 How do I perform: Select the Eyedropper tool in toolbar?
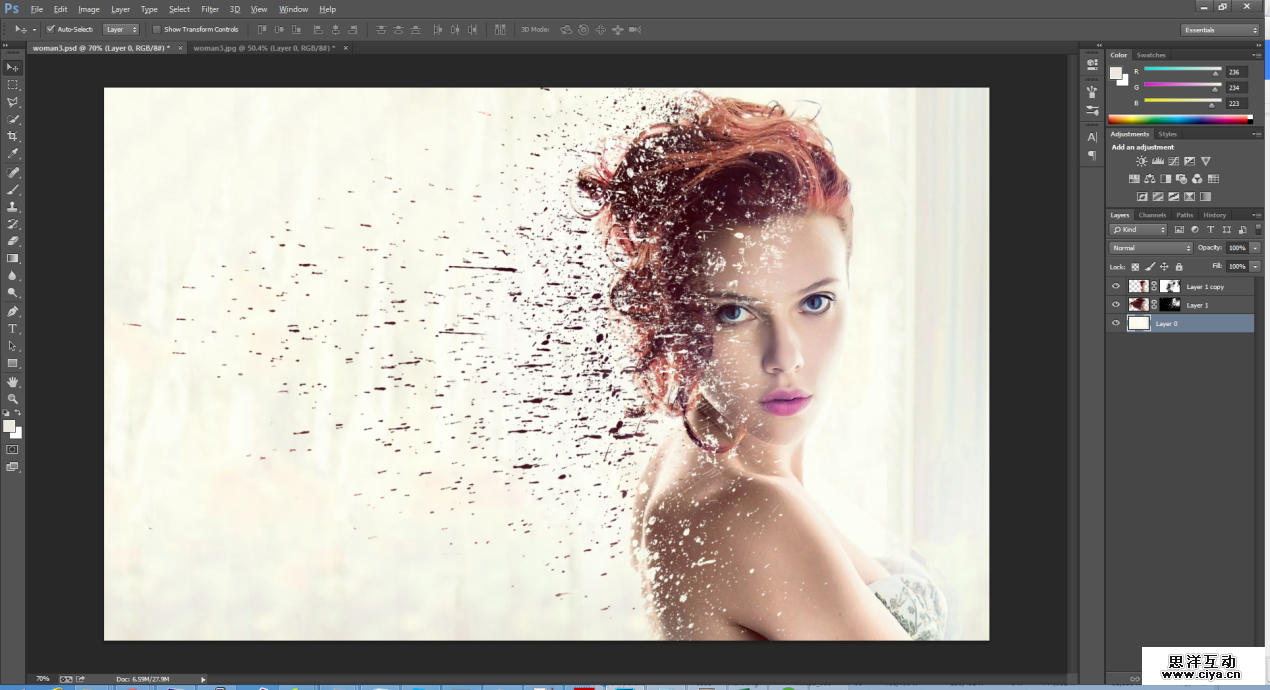[13, 154]
